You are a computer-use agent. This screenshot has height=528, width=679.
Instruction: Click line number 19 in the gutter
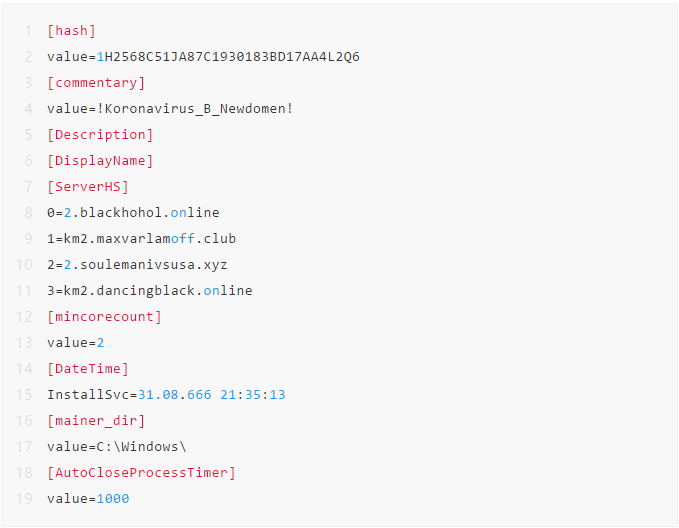point(24,499)
